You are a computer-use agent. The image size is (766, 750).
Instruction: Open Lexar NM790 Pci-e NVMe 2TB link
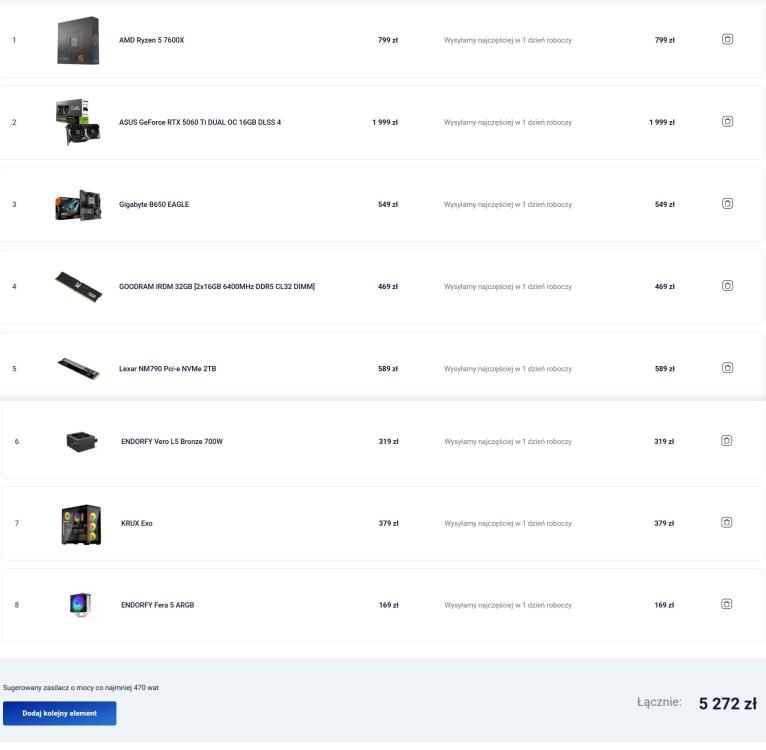[x=168, y=368]
